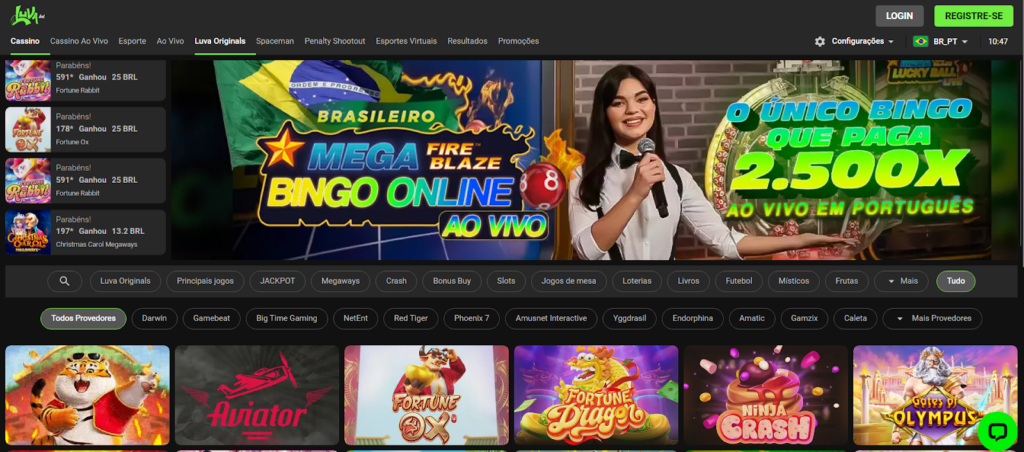Open the Fortune Tiger game thumbnail

[88, 395]
